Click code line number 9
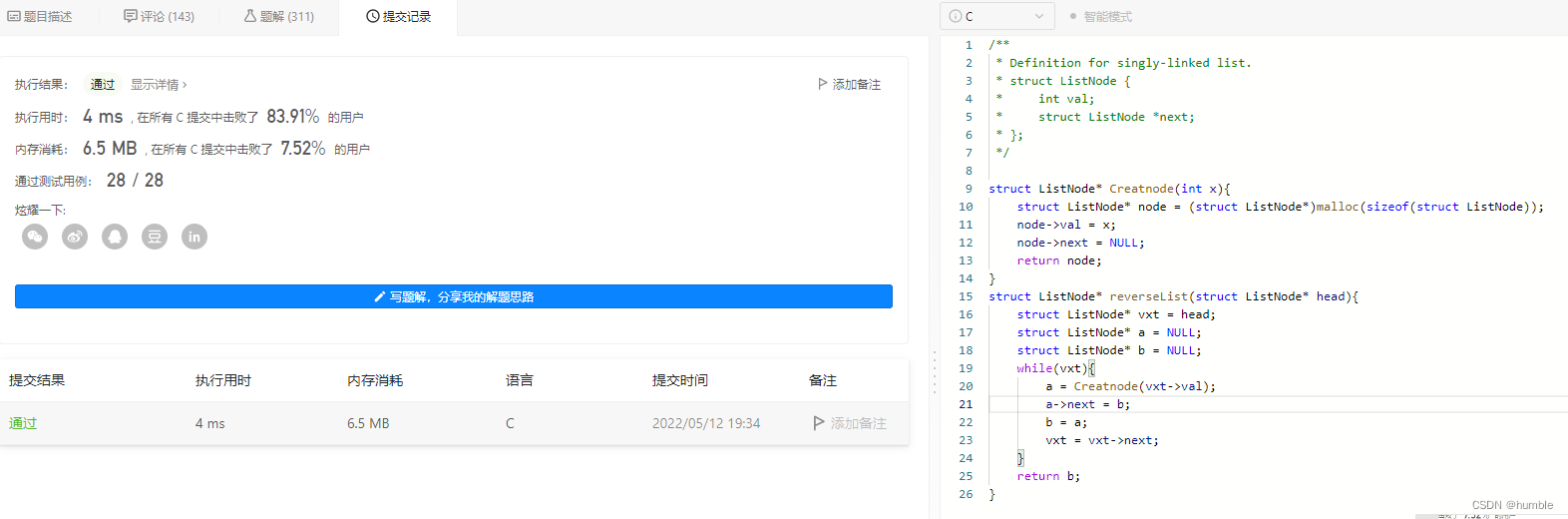1568x519 pixels. 969,189
